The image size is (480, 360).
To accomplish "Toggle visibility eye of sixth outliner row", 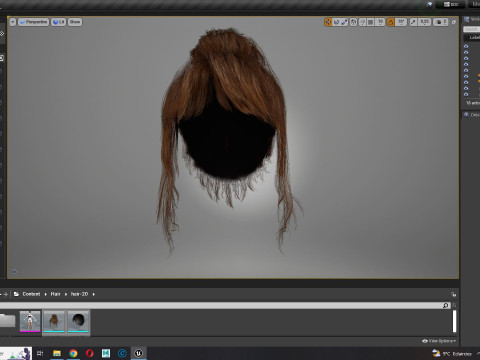I will (466, 76).
